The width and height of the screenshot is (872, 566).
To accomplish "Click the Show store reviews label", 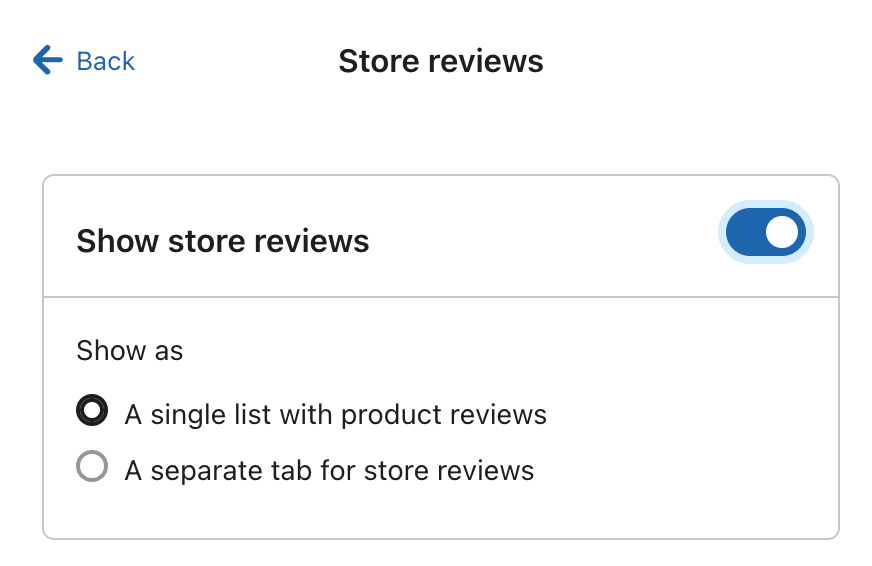I will click(x=223, y=241).
